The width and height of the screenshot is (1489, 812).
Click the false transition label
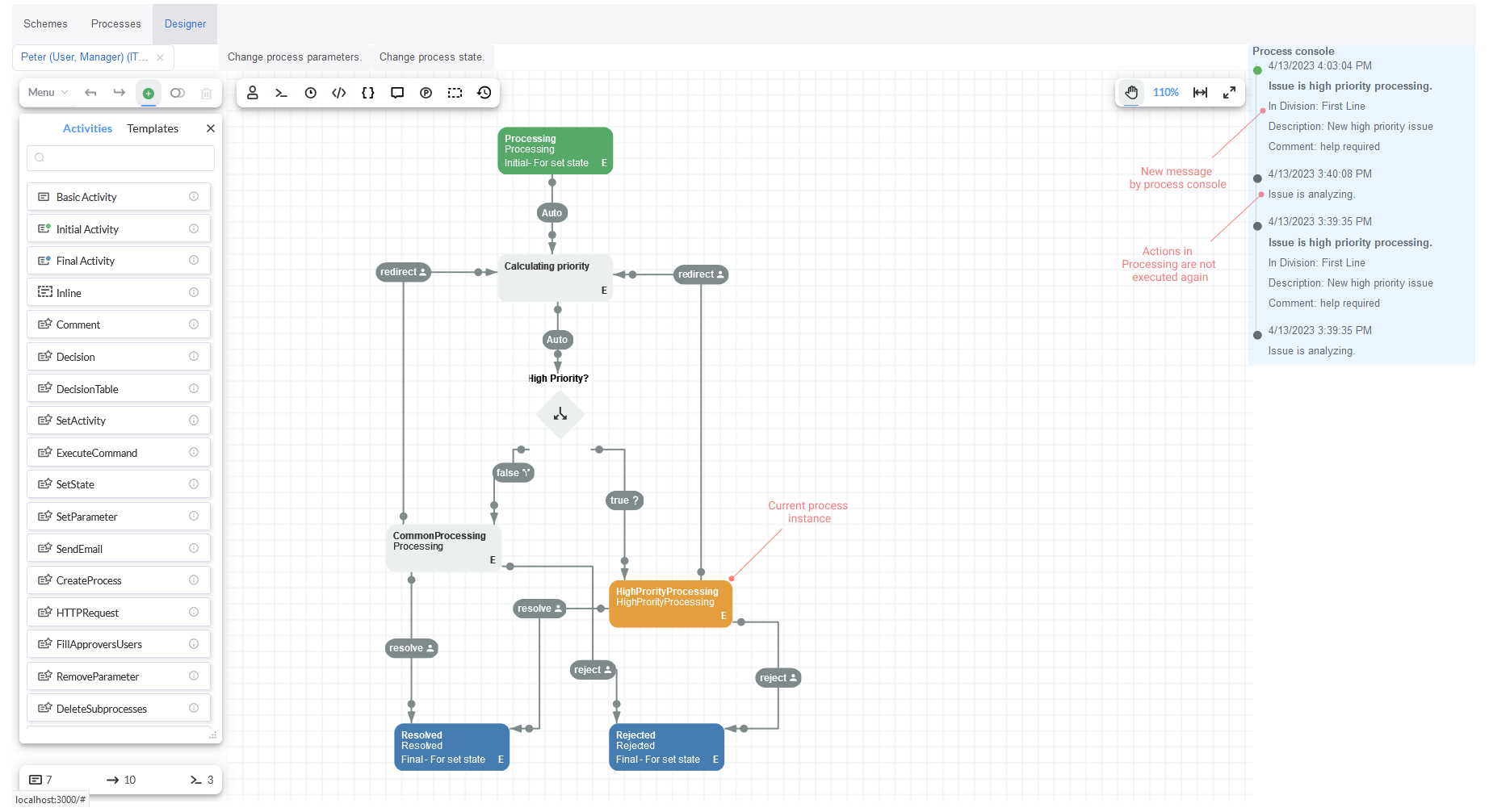[x=514, y=473]
